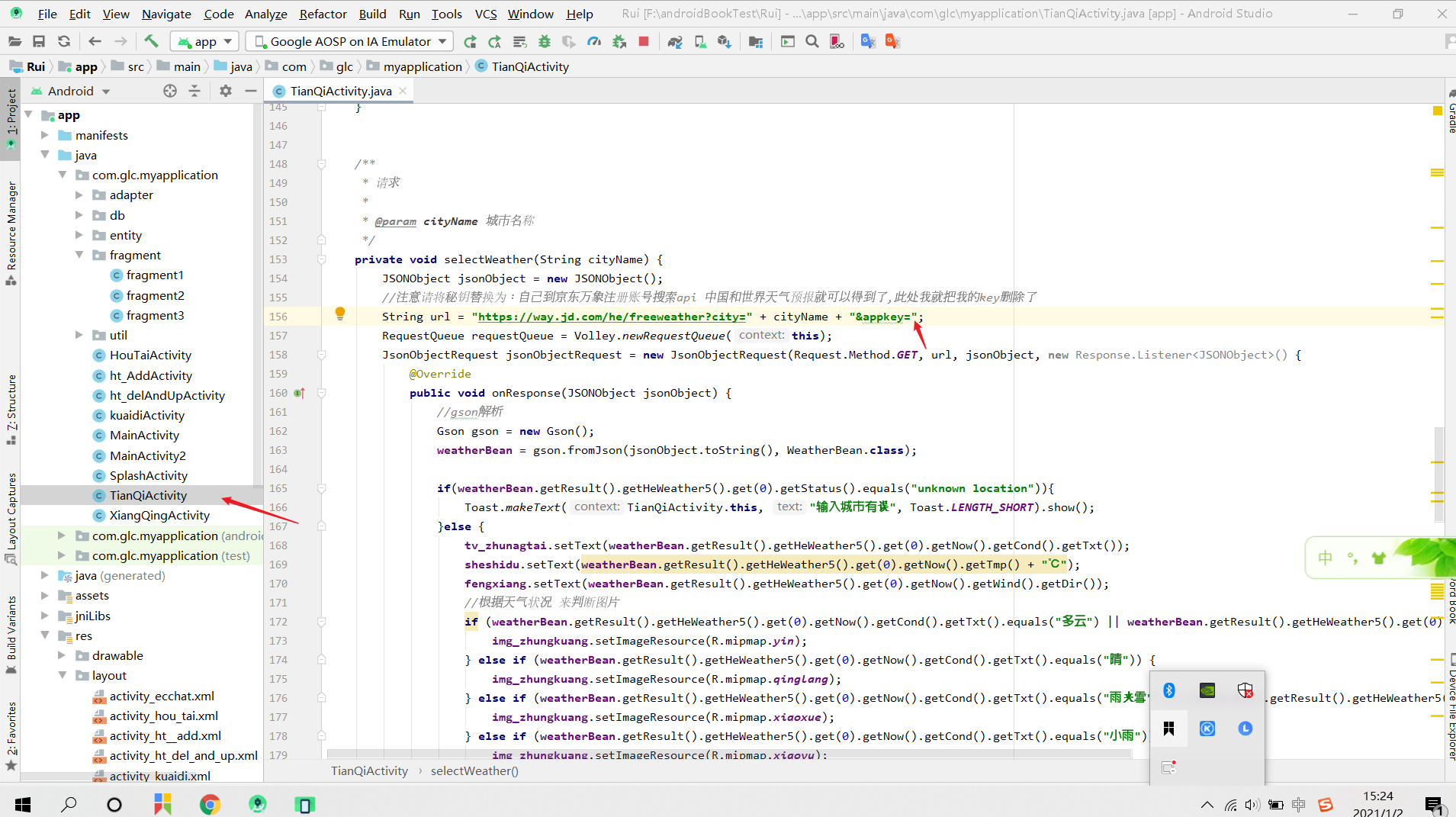Expand the adapter package
This screenshot has height=817, width=1456.
[79, 195]
